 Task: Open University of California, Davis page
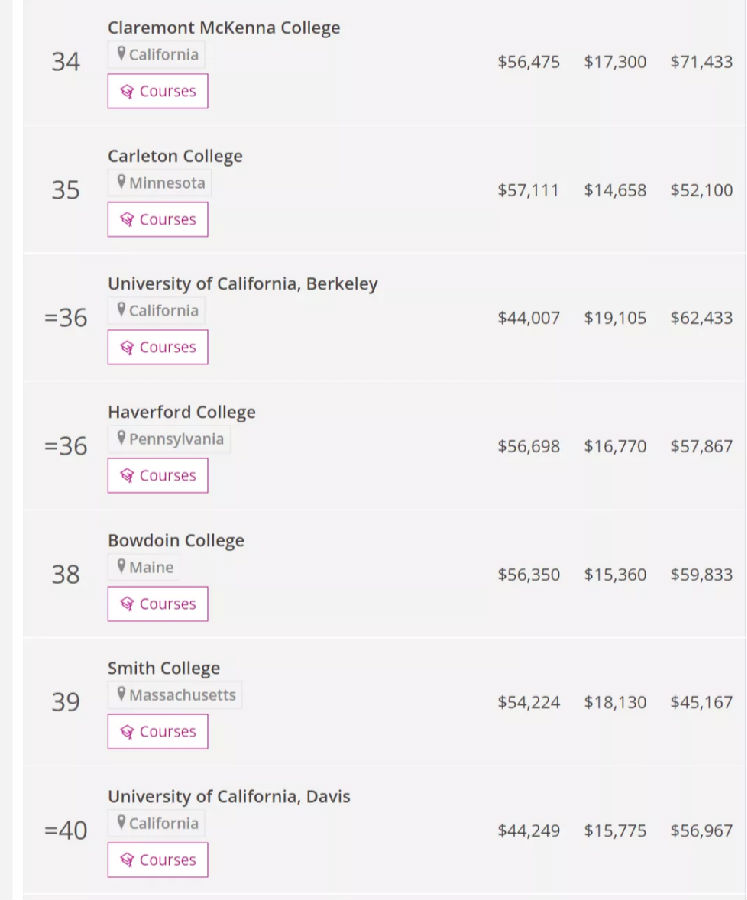(x=229, y=796)
